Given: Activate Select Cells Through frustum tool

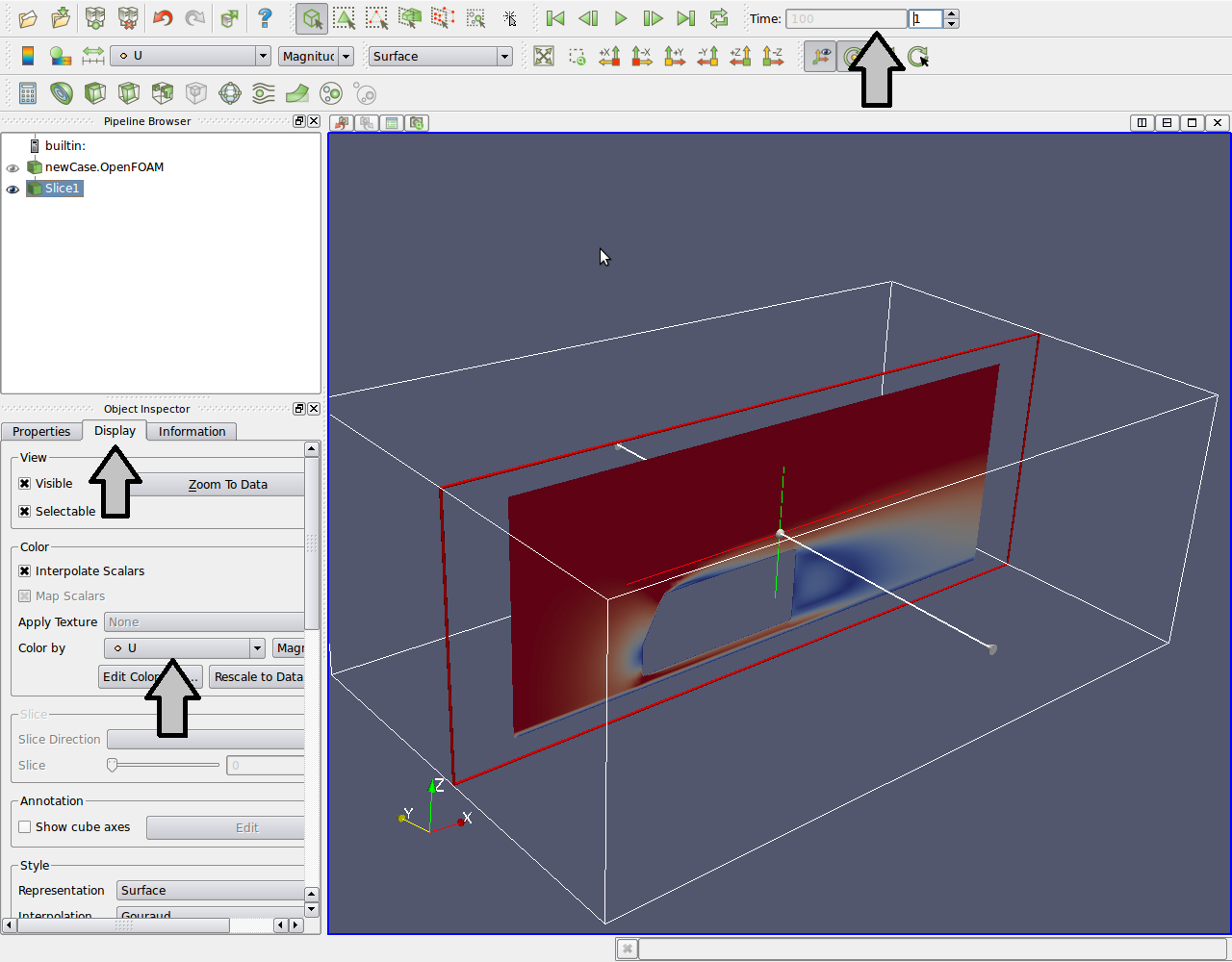Looking at the screenshot, I should [409, 18].
